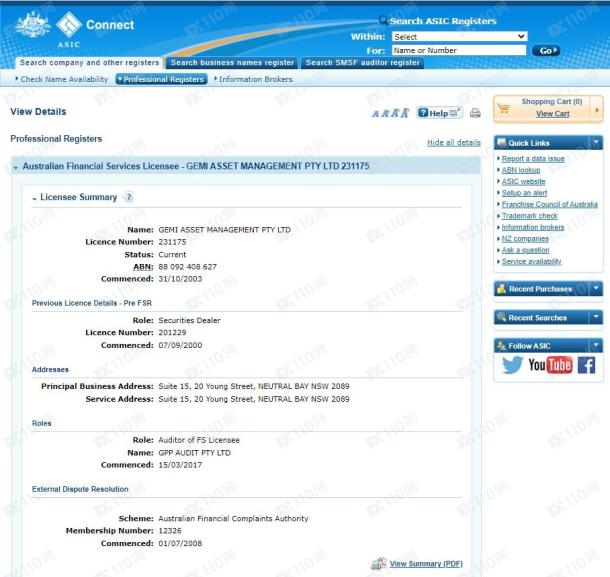Expand the Shopping Cart side arrow

point(597,110)
